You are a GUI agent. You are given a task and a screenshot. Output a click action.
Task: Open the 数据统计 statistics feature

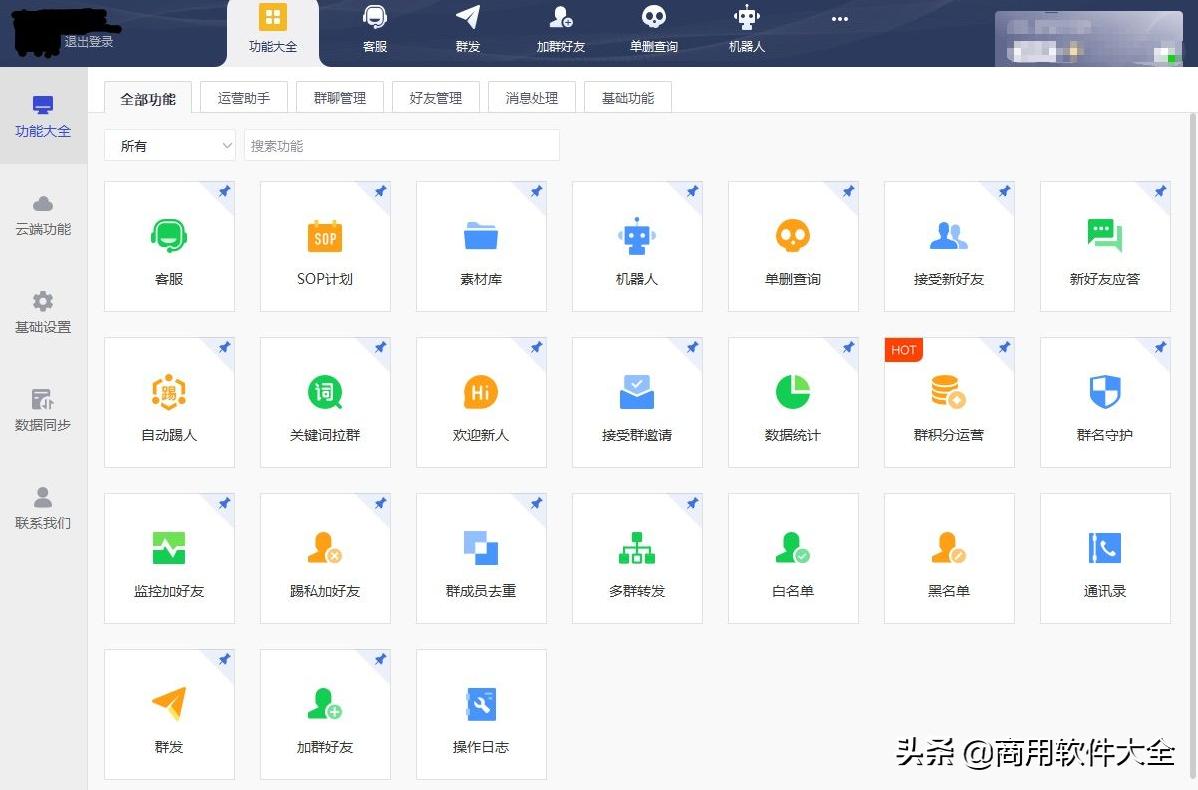click(x=793, y=402)
